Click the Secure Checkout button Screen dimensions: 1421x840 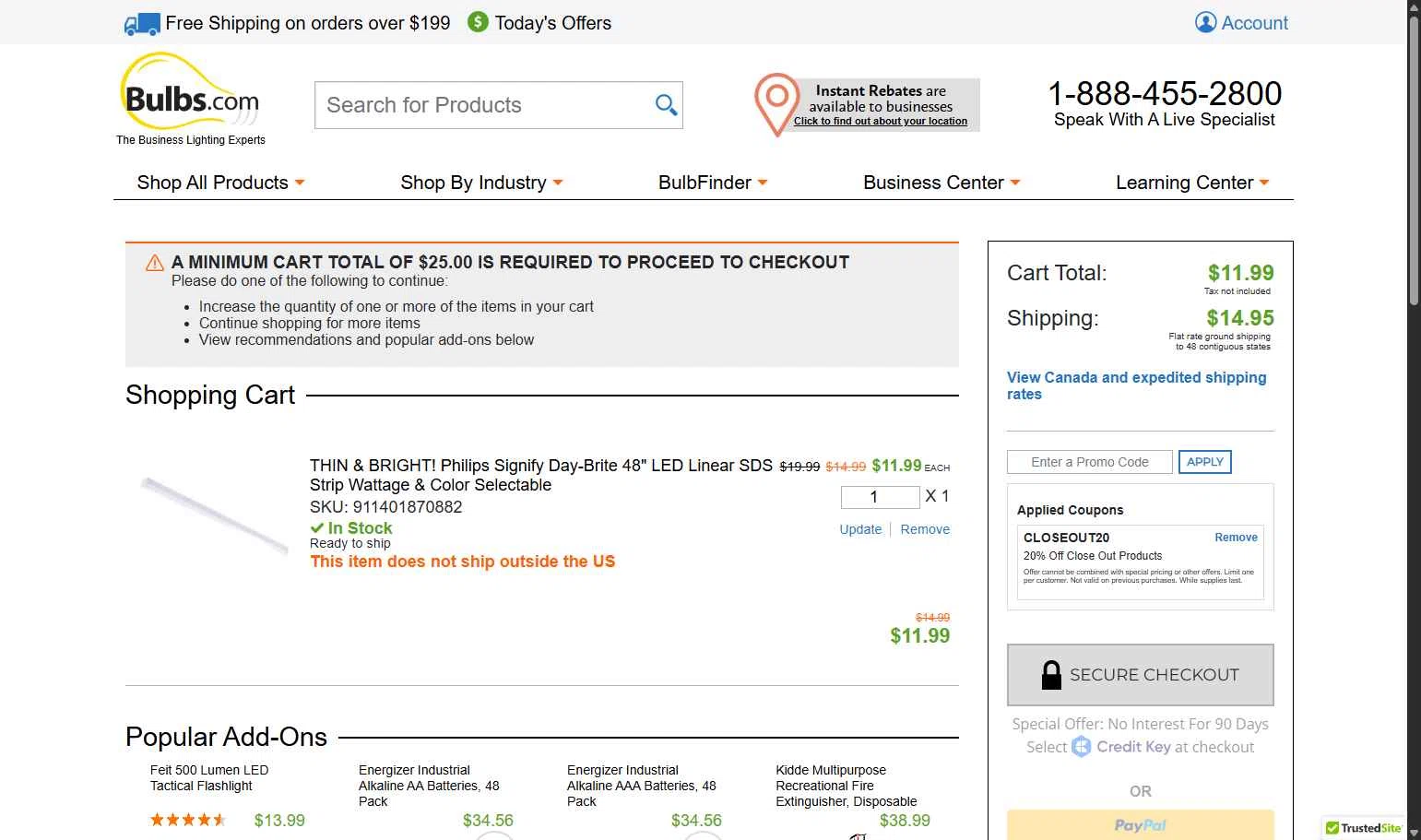coord(1140,675)
